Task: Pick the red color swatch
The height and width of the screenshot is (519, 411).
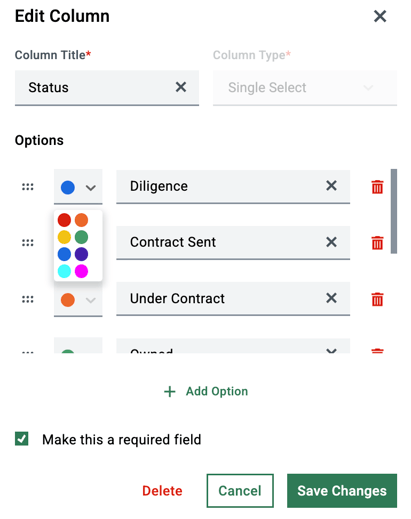Action: [x=64, y=220]
